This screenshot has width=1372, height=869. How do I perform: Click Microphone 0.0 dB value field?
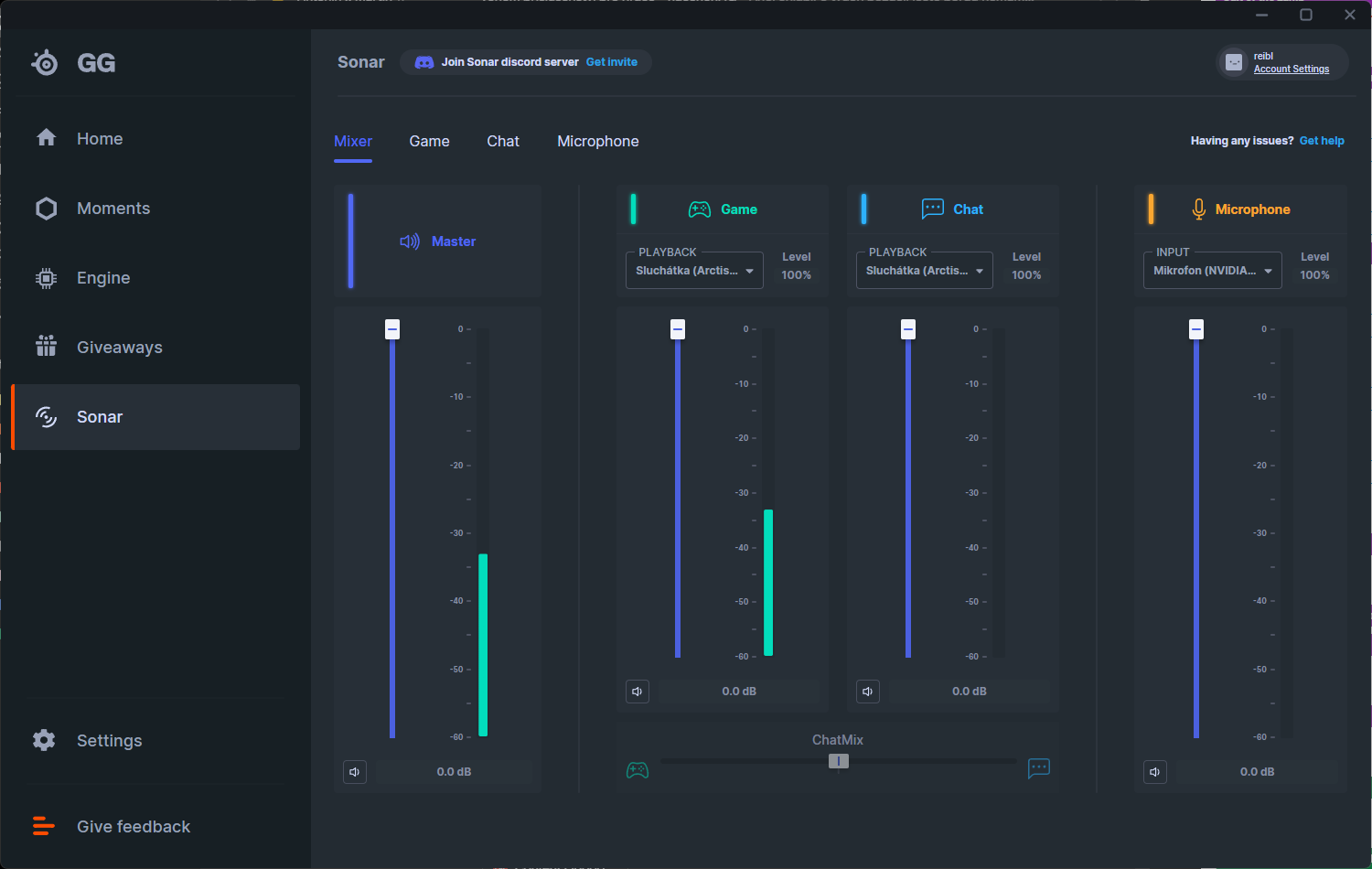[x=1257, y=772]
